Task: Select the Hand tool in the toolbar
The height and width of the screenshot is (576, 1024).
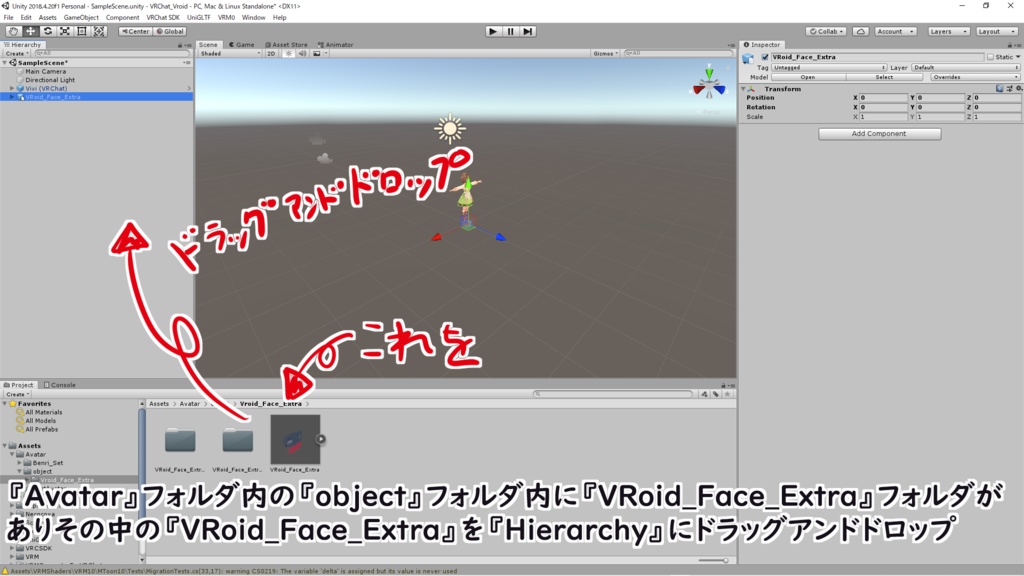Action: coord(13,31)
